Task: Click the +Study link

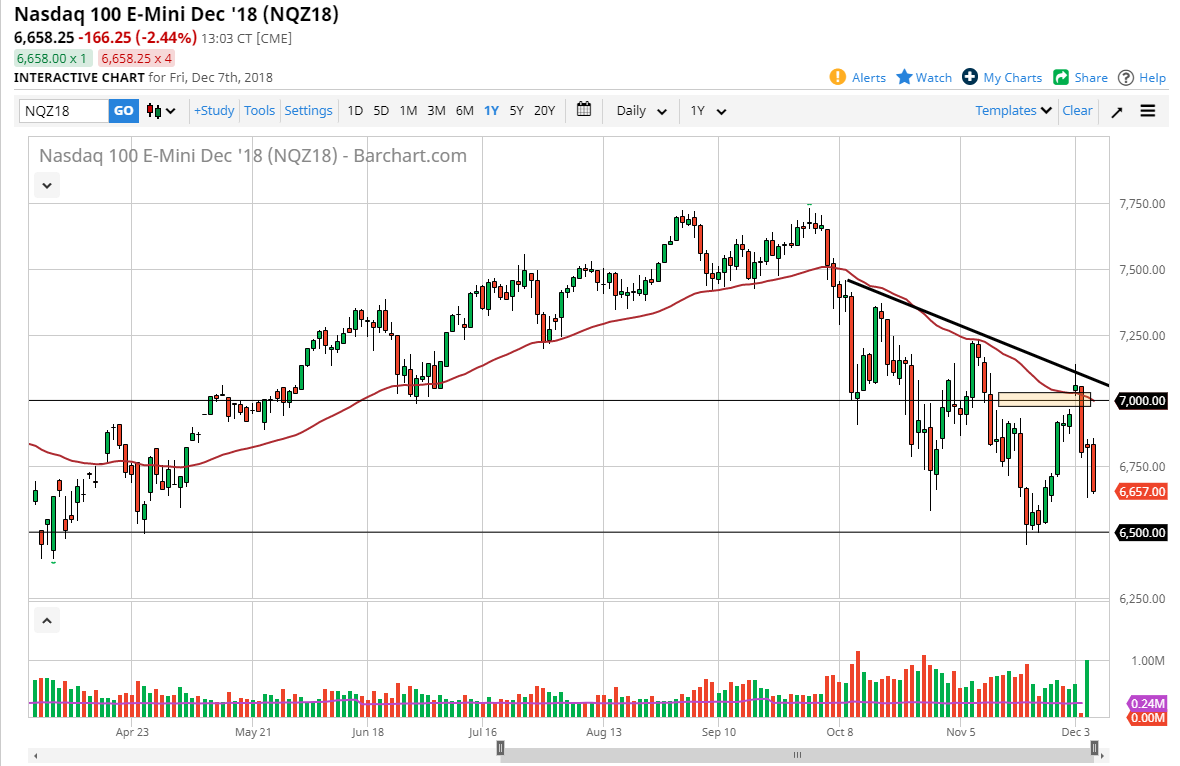Action: pyautogui.click(x=213, y=110)
